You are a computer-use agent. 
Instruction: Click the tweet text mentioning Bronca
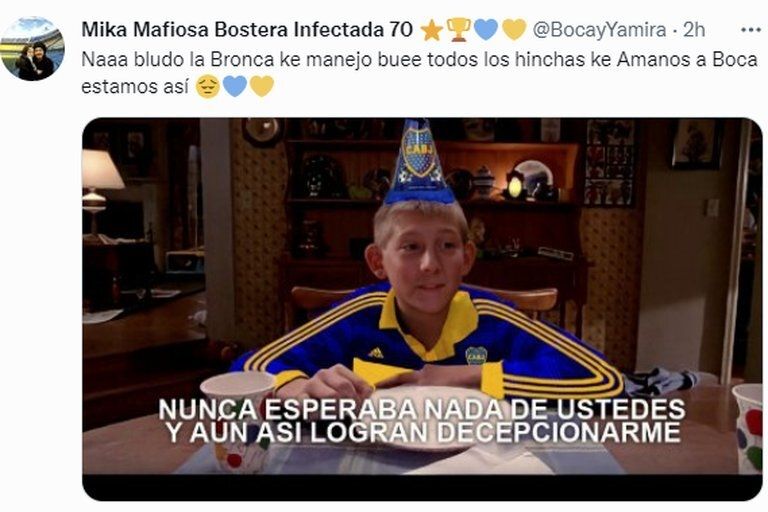(x=419, y=73)
